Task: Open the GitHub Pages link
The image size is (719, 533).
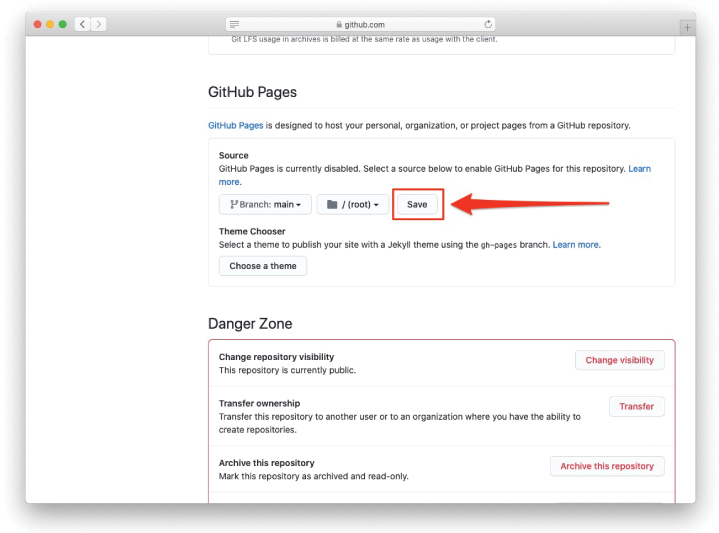Action: (x=236, y=125)
